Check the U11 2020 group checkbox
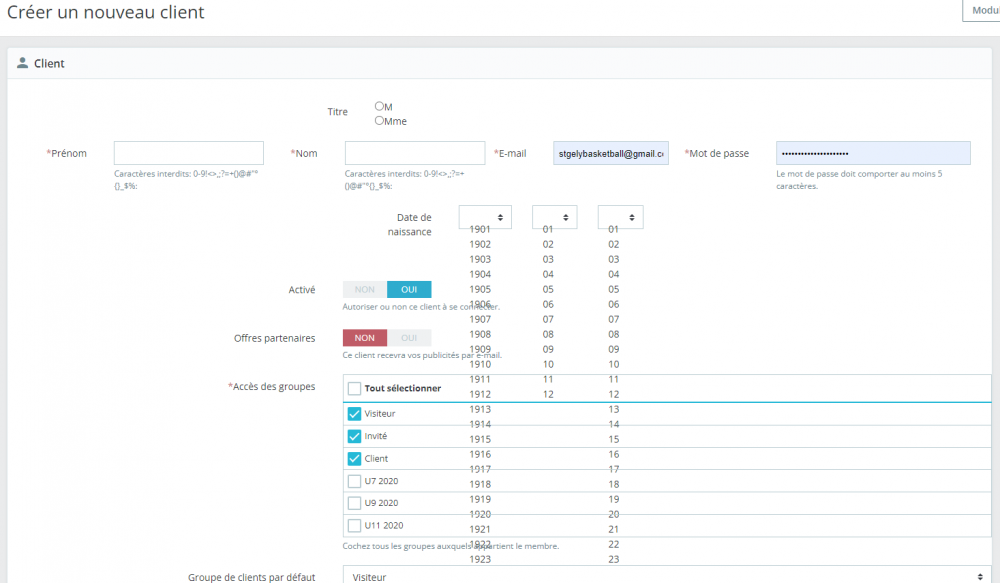Image resolution: width=1000 pixels, height=583 pixels. tap(354, 525)
